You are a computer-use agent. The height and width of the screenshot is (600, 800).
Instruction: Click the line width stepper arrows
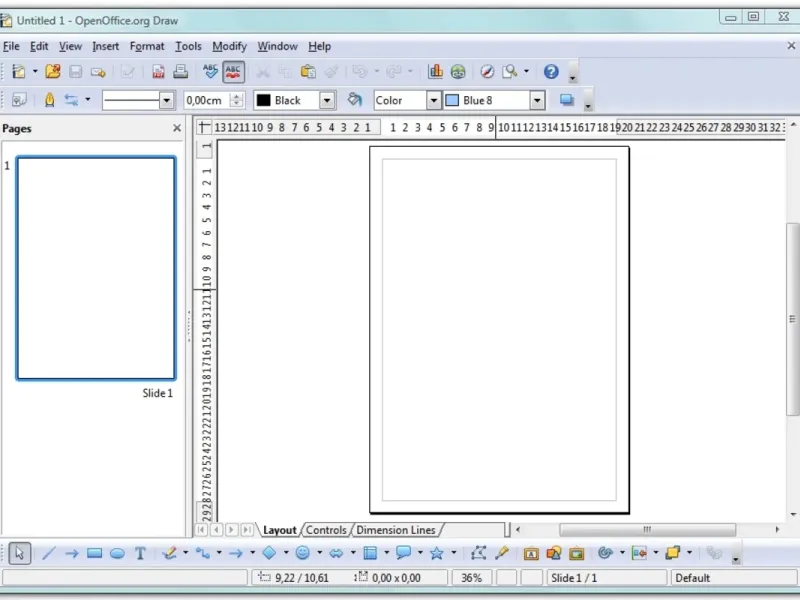[236, 100]
